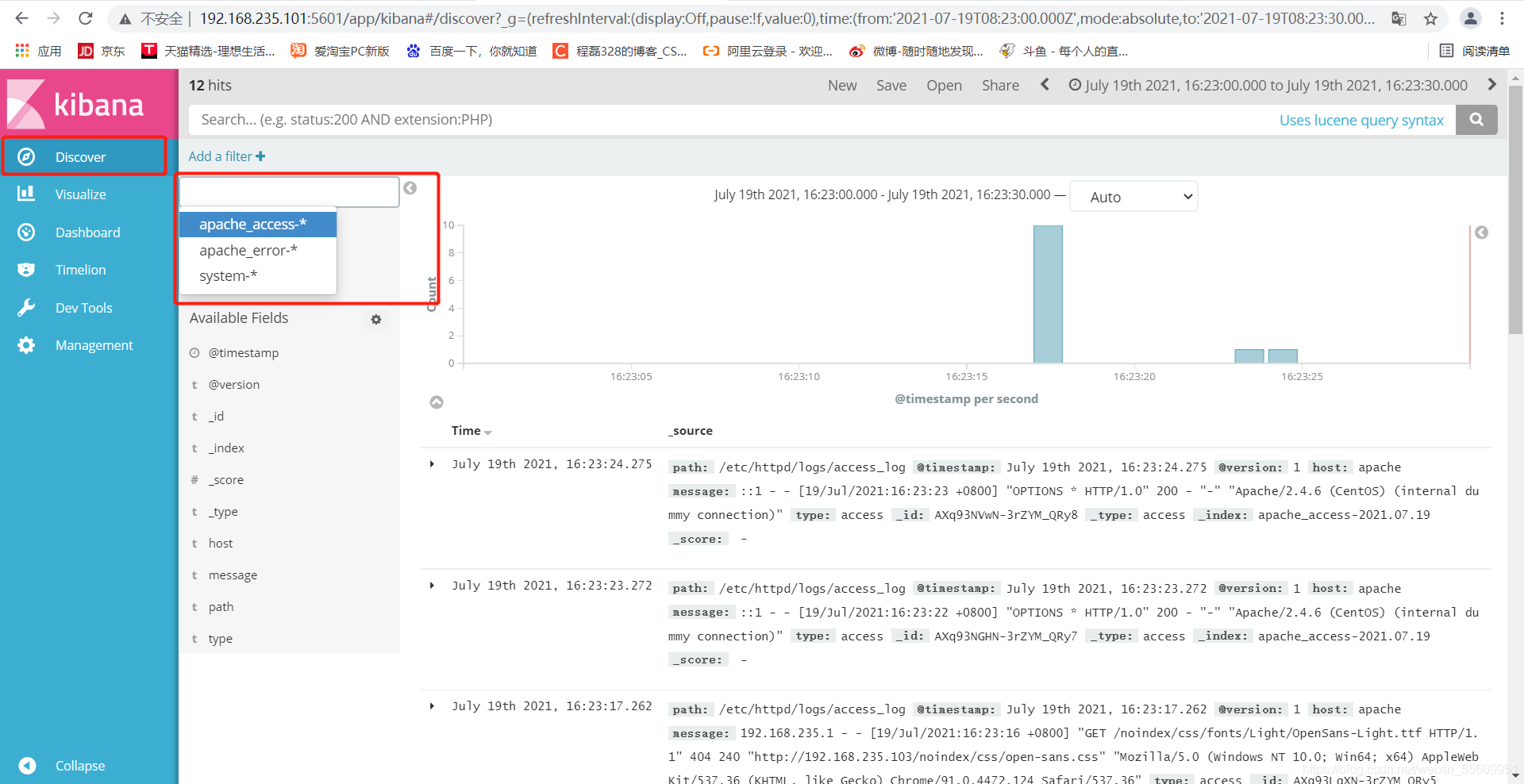Sort by the Time column header

[x=471, y=431]
